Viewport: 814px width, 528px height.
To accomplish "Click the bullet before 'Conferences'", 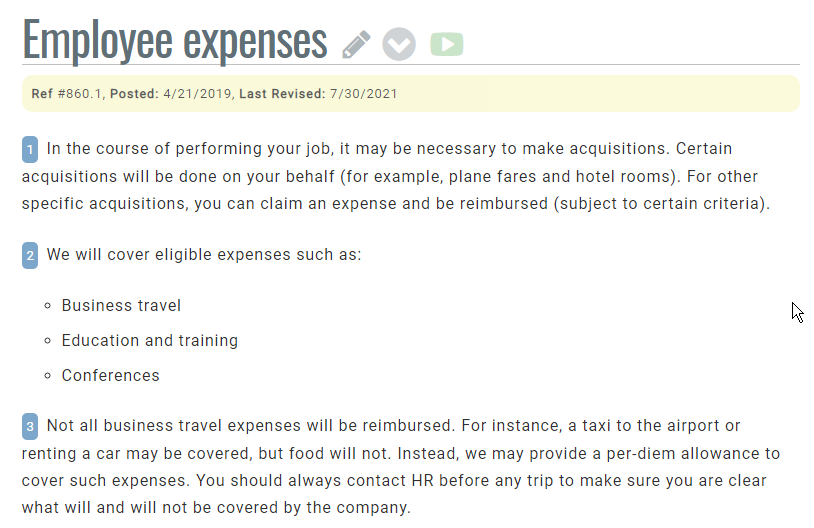I will tap(48, 376).
